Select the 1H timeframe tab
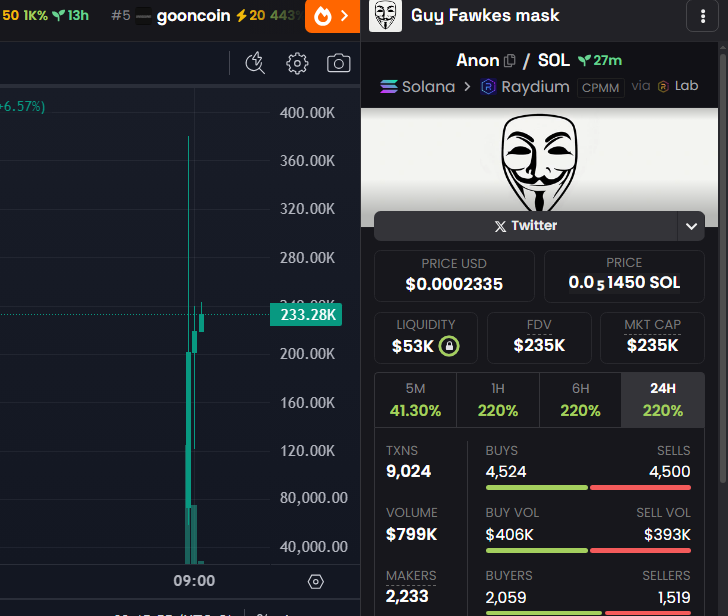 pos(498,400)
